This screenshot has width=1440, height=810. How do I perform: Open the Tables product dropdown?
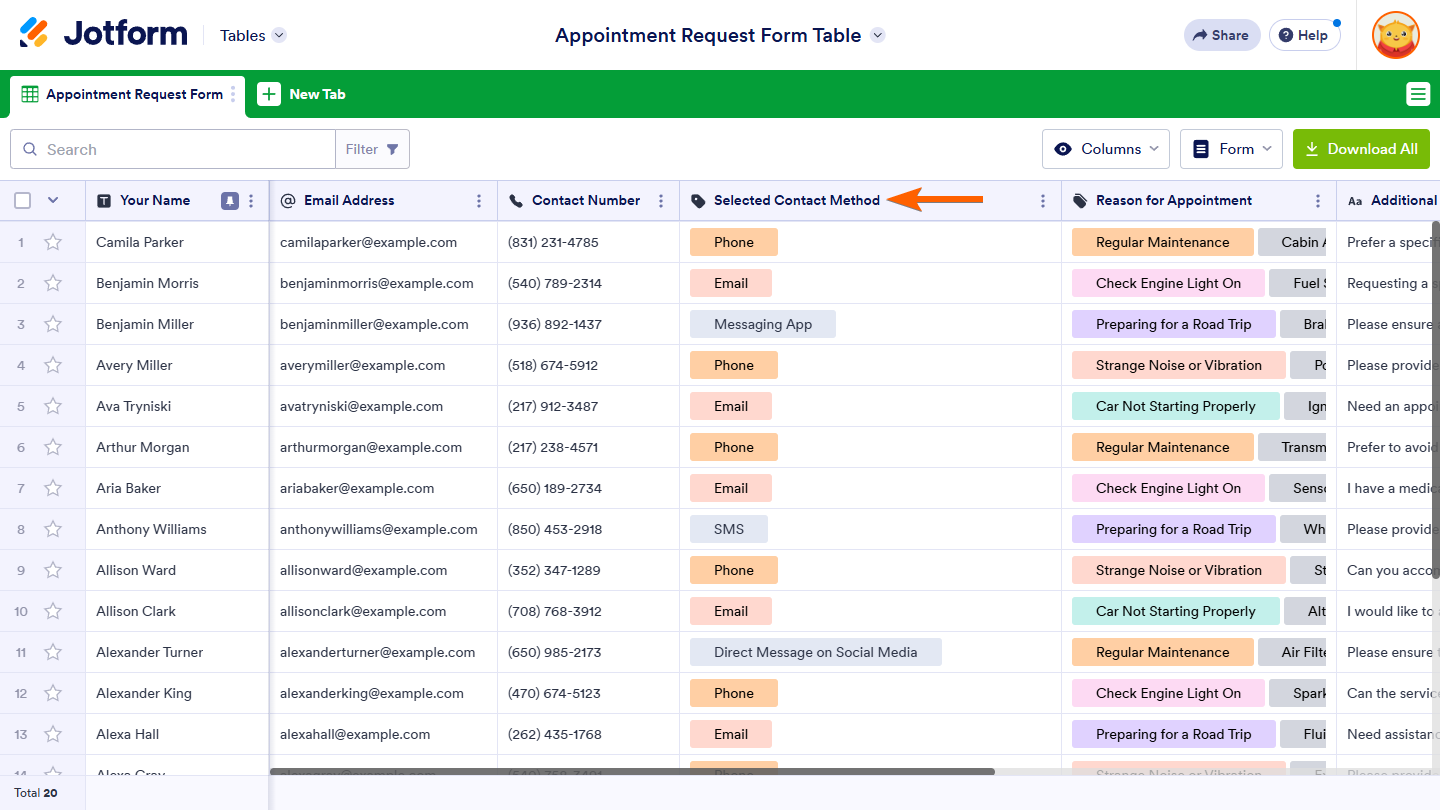pyautogui.click(x=253, y=35)
